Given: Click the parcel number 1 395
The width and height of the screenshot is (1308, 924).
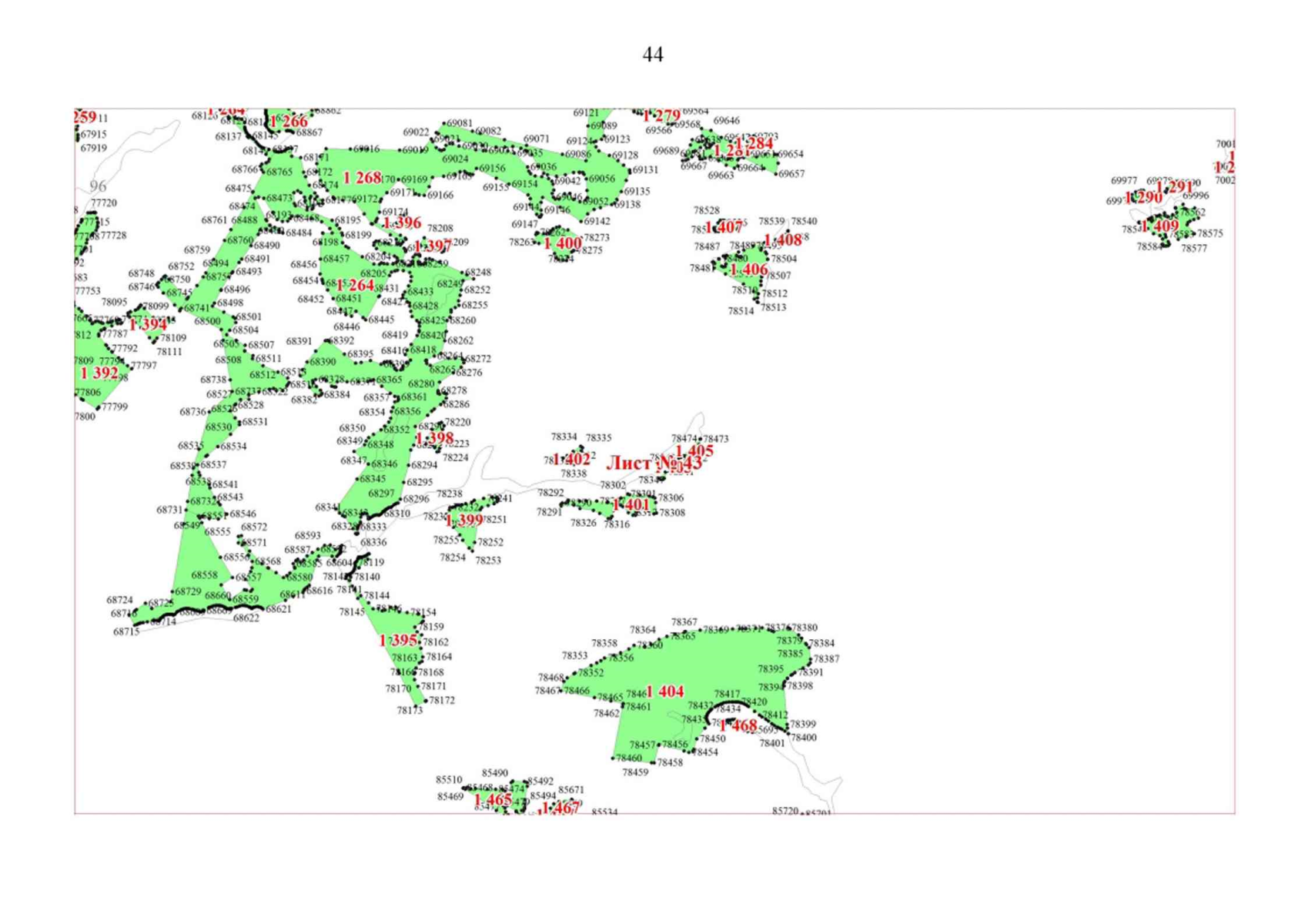Looking at the screenshot, I should (398, 641).
